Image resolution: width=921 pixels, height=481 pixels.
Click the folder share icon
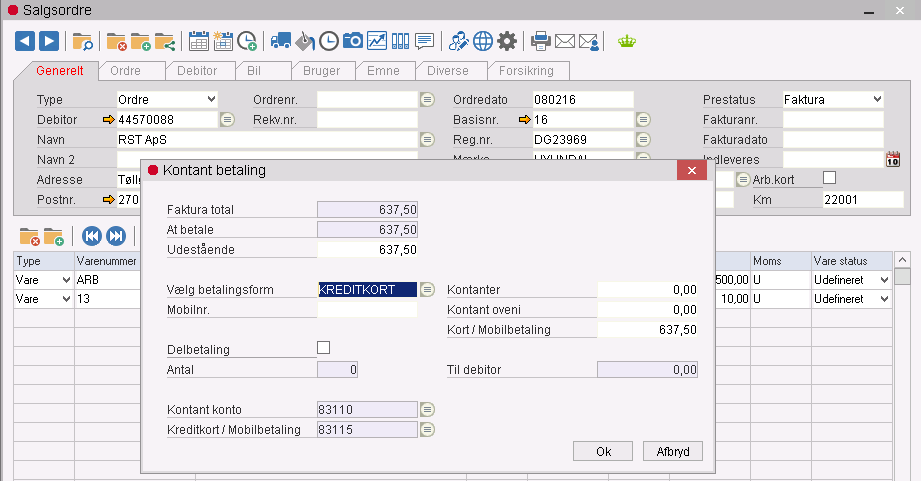pos(164,42)
